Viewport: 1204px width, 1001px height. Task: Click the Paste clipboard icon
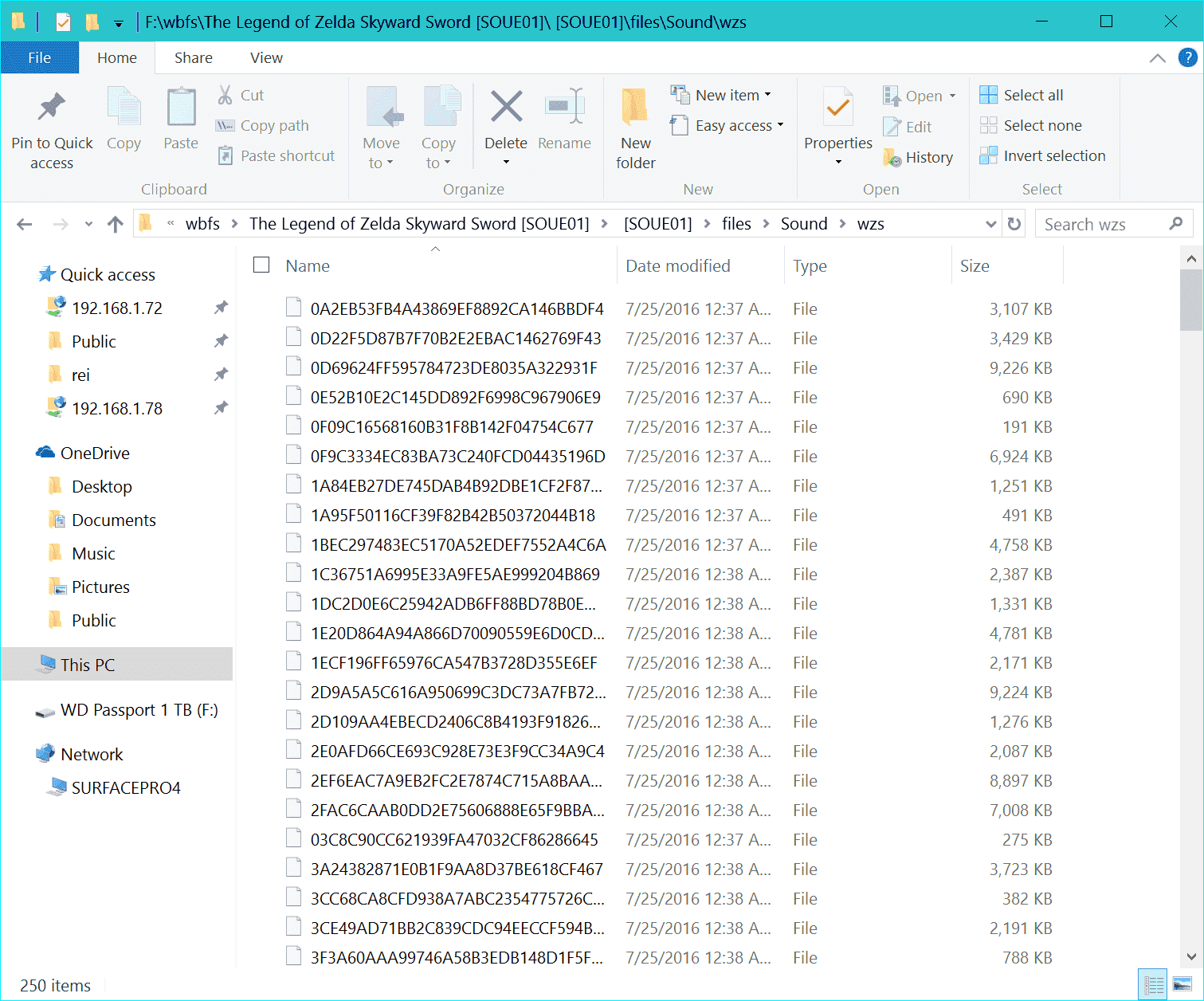point(181,120)
